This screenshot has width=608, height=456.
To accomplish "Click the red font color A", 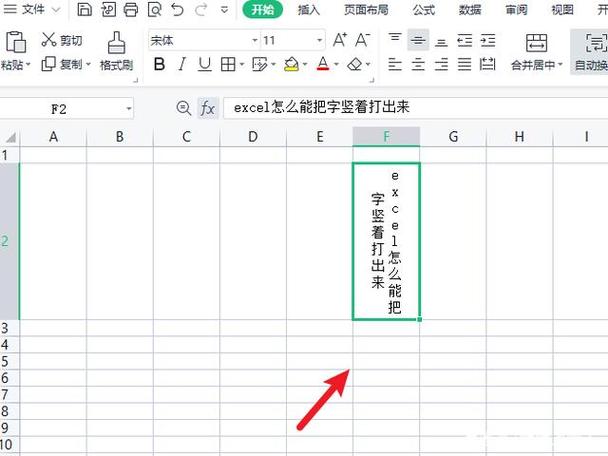I will (323, 64).
